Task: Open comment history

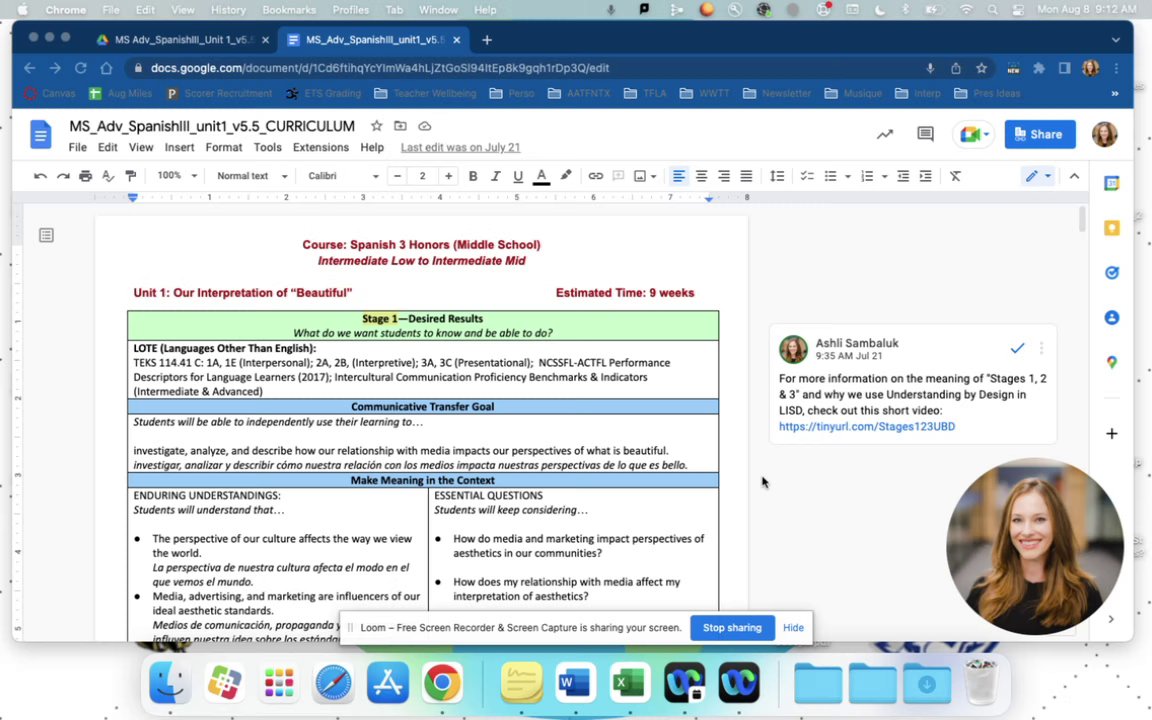Action: tap(925, 134)
